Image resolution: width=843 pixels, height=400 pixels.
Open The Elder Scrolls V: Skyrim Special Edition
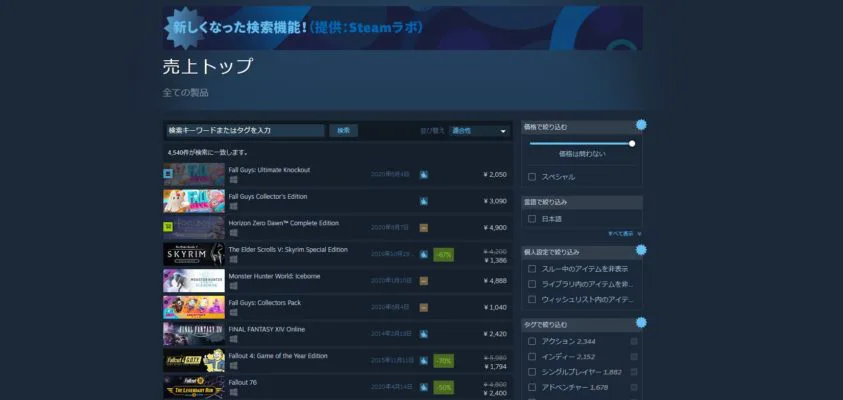(x=288, y=249)
